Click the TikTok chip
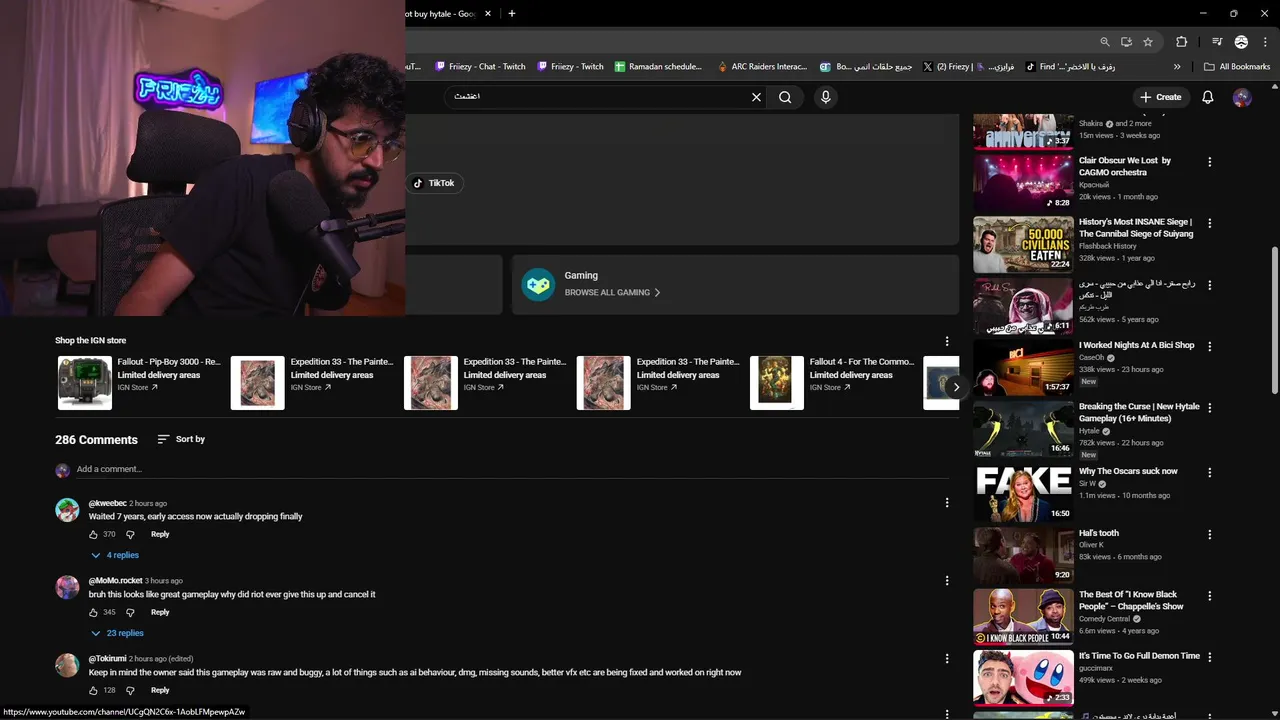1280x720 pixels. coord(435,183)
